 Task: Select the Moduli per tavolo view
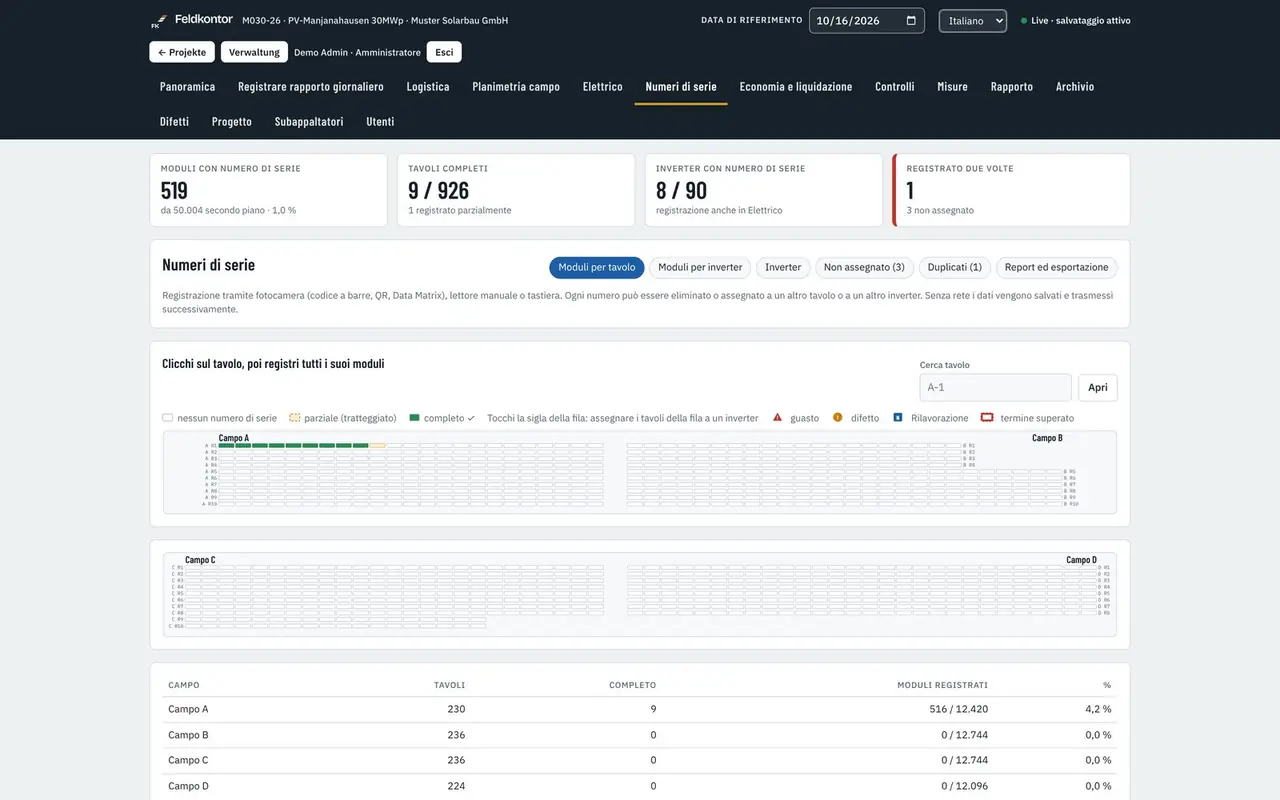[x=597, y=268]
